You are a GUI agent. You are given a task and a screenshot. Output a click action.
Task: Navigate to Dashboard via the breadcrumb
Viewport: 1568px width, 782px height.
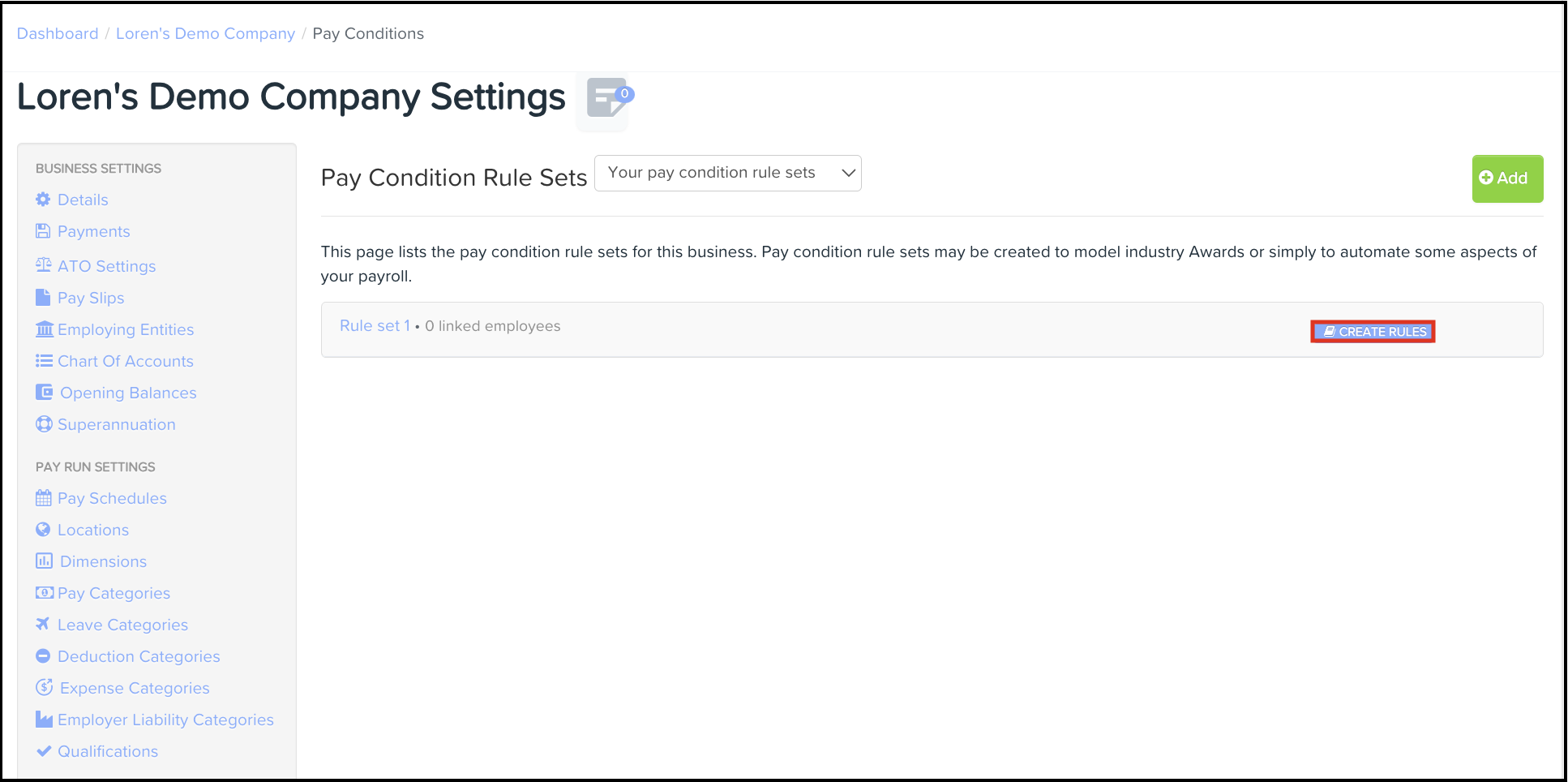58,33
